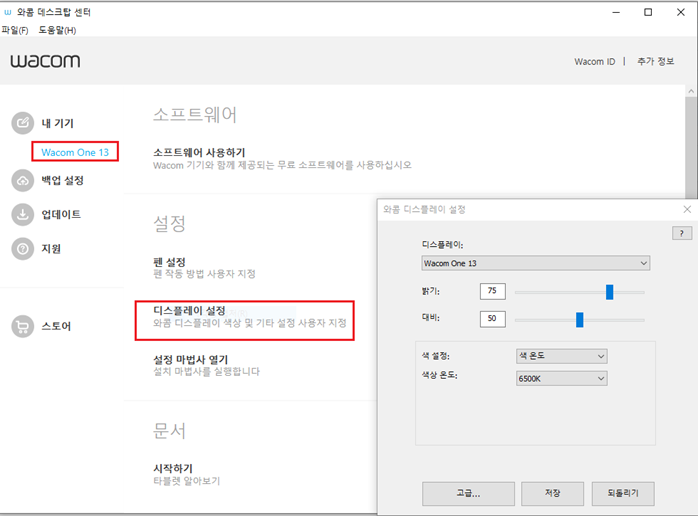
Task: Open the 도움말(H) menu
Action: pyautogui.click(x=57, y=30)
